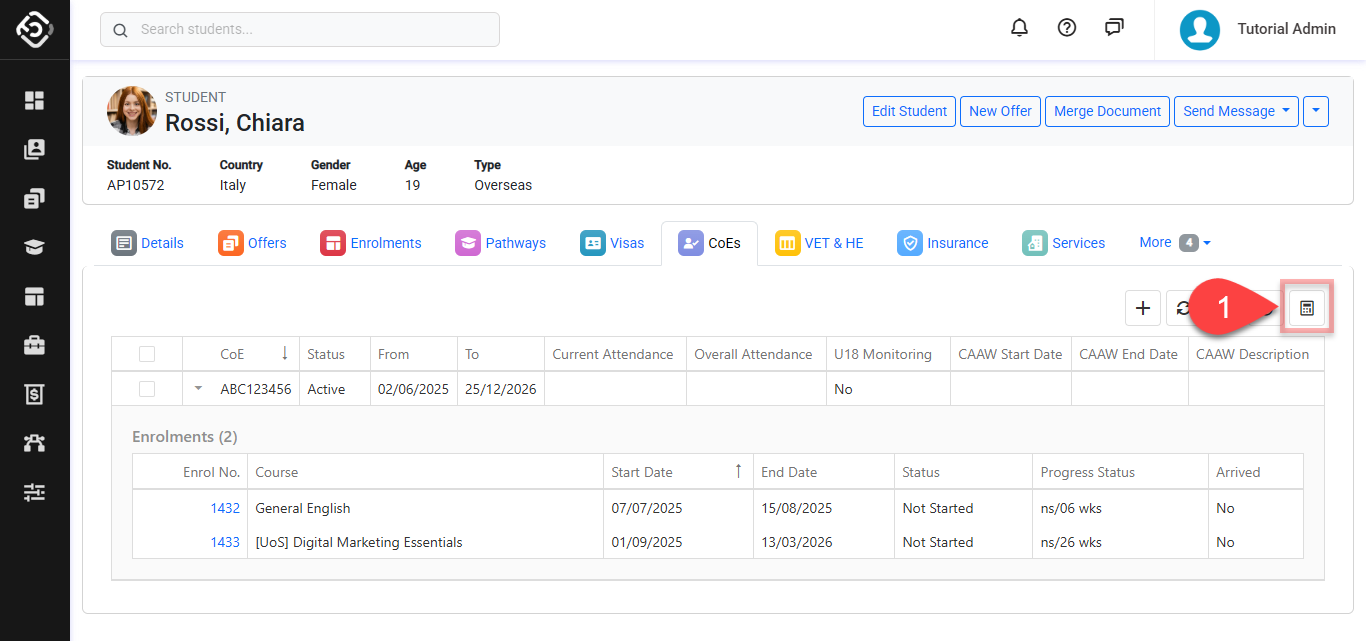
Task: Open the help question mark icon
Action: click(x=1067, y=28)
